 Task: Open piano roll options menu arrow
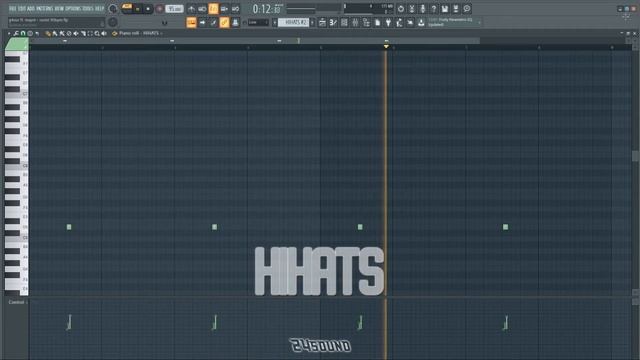9,33
